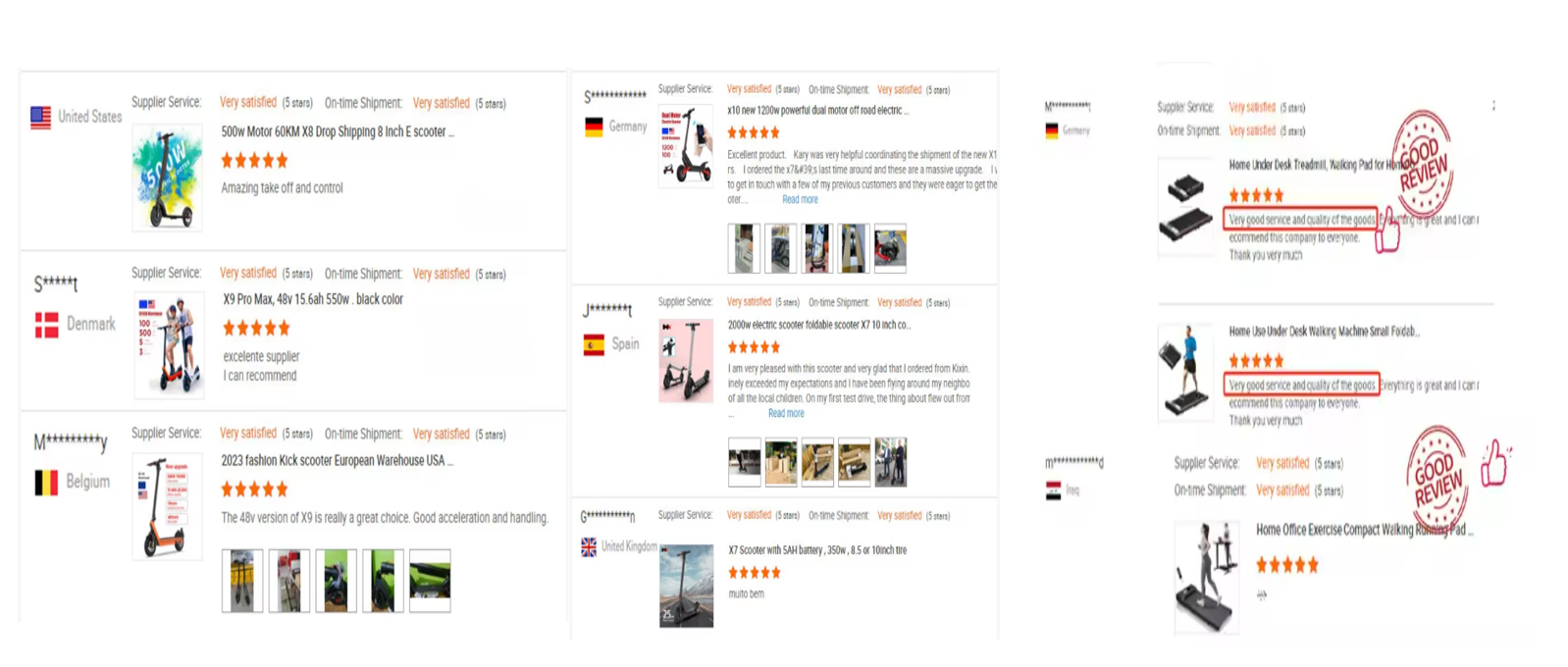Click the Spain flag icon
This screenshot has width=1568, height=667.
(x=594, y=345)
